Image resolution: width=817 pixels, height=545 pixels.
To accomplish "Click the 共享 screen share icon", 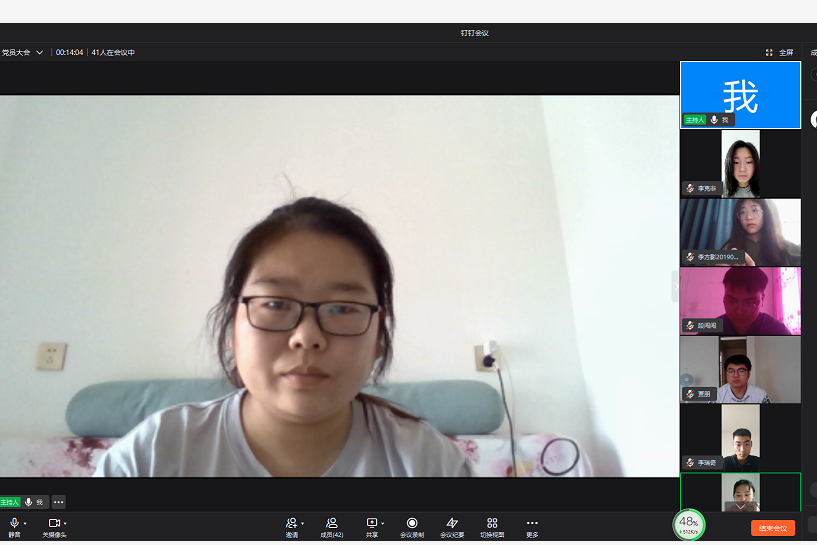I will (x=372, y=524).
